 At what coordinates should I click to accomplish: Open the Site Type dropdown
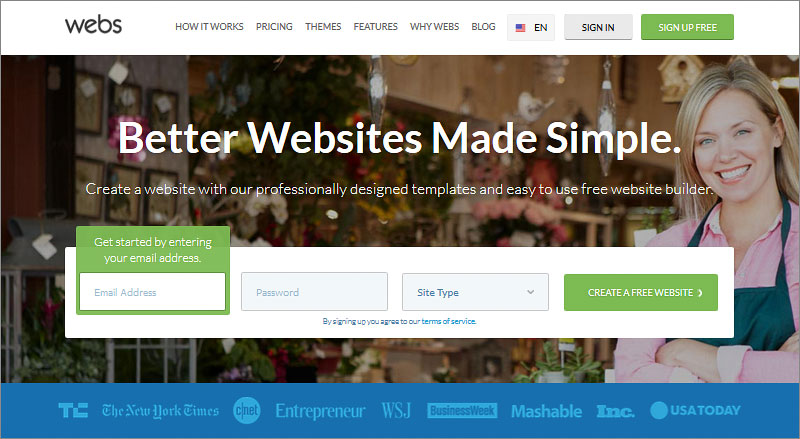476,292
